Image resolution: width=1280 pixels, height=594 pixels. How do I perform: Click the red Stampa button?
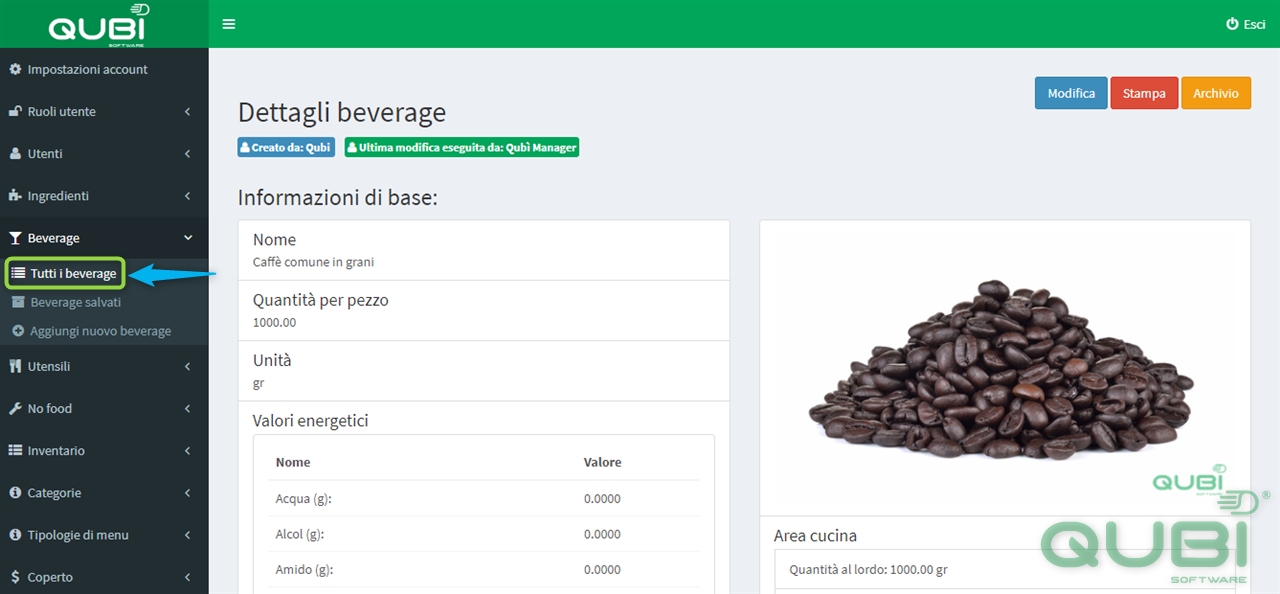pyautogui.click(x=1144, y=93)
